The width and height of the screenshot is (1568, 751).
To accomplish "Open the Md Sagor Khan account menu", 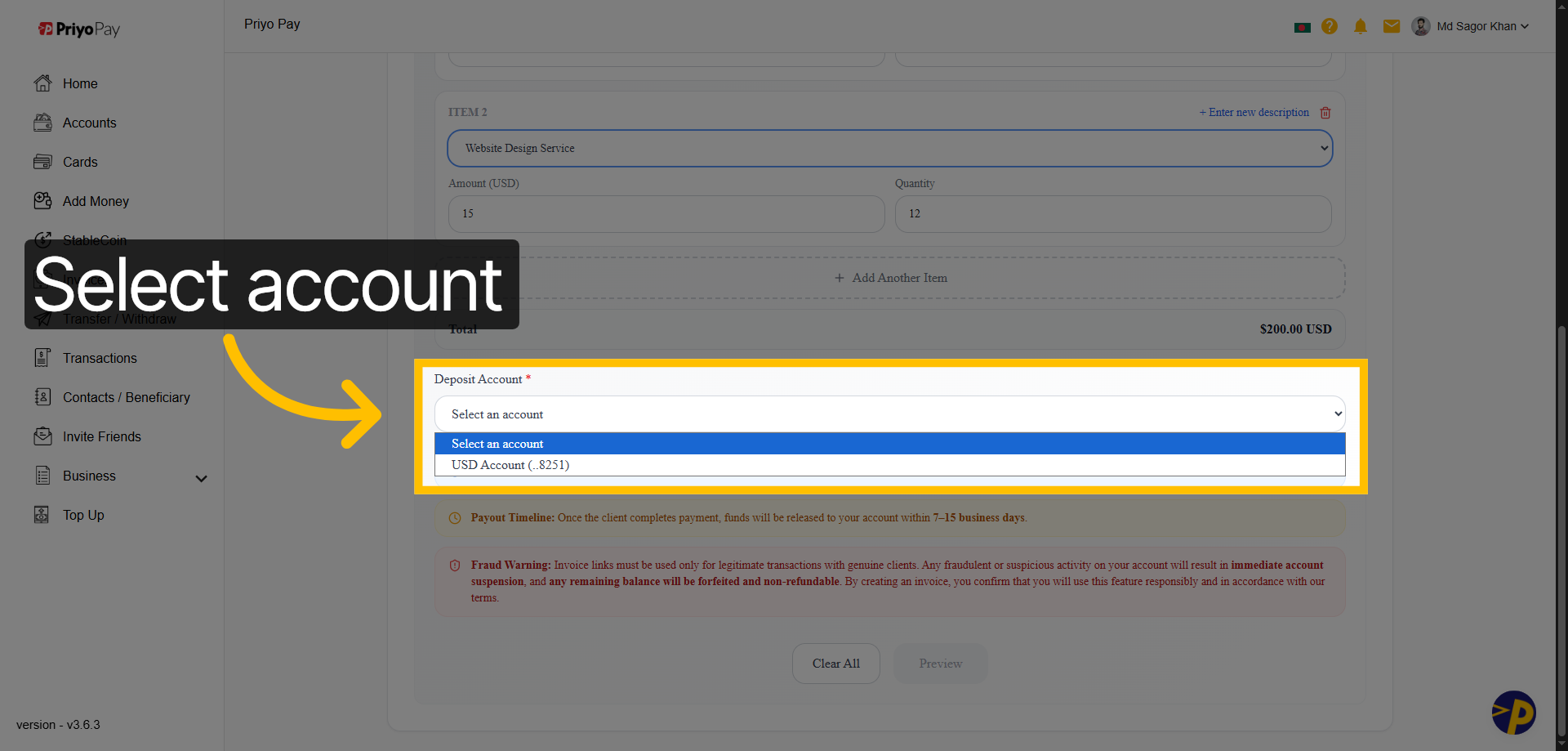I will pyautogui.click(x=1470, y=26).
